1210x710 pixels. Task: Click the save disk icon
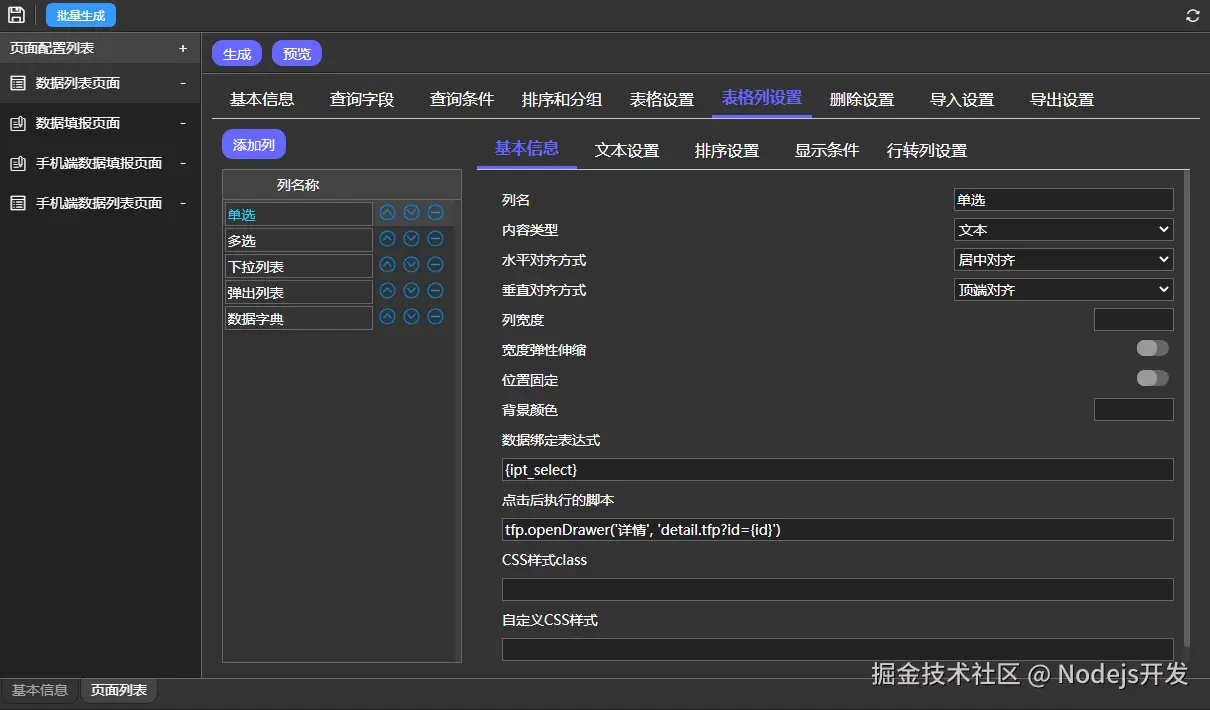pyautogui.click(x=16, y=15)
